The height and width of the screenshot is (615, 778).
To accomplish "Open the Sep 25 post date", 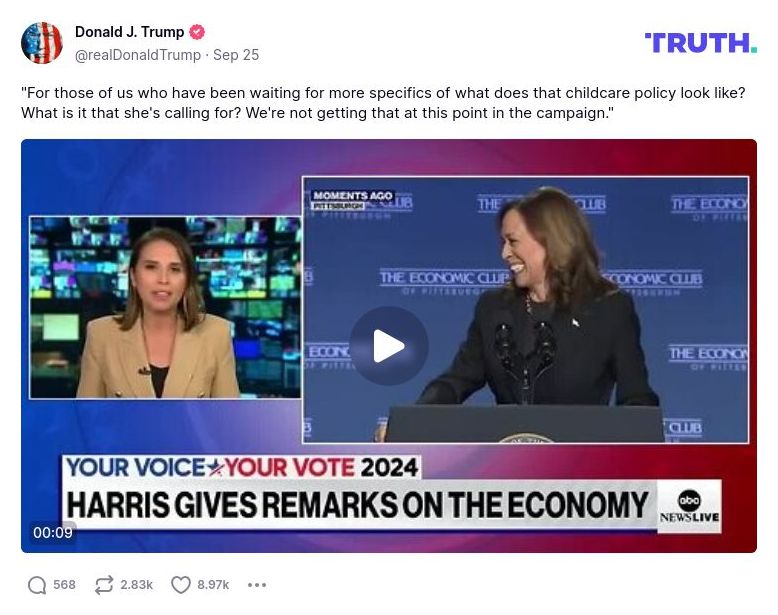I will [236, 55].
